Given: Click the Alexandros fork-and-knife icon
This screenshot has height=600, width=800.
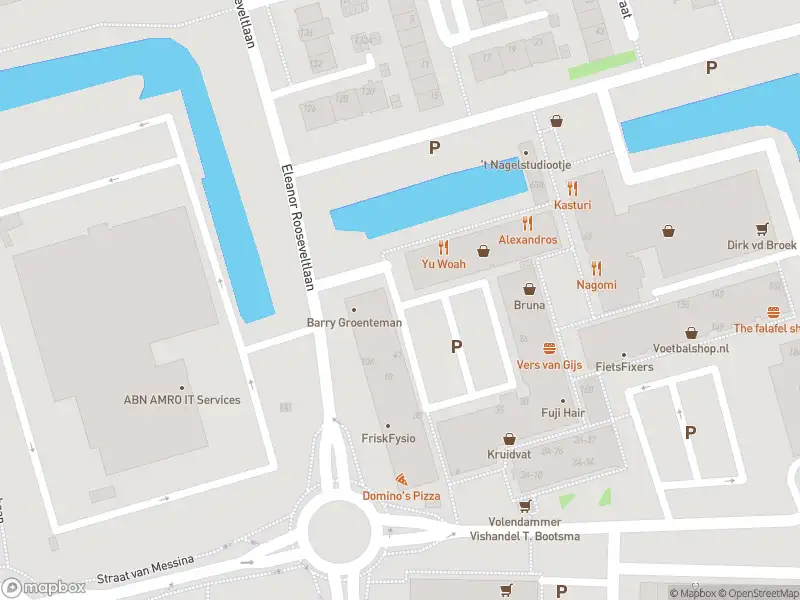Looking at the screenshot, I should [x=528, y=223].
